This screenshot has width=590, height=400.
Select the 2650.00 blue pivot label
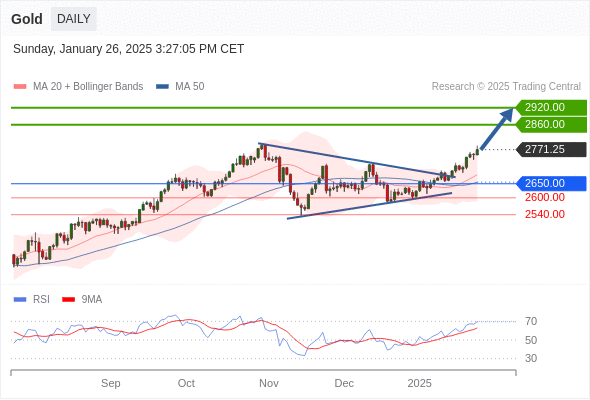(x=551, y=183)
